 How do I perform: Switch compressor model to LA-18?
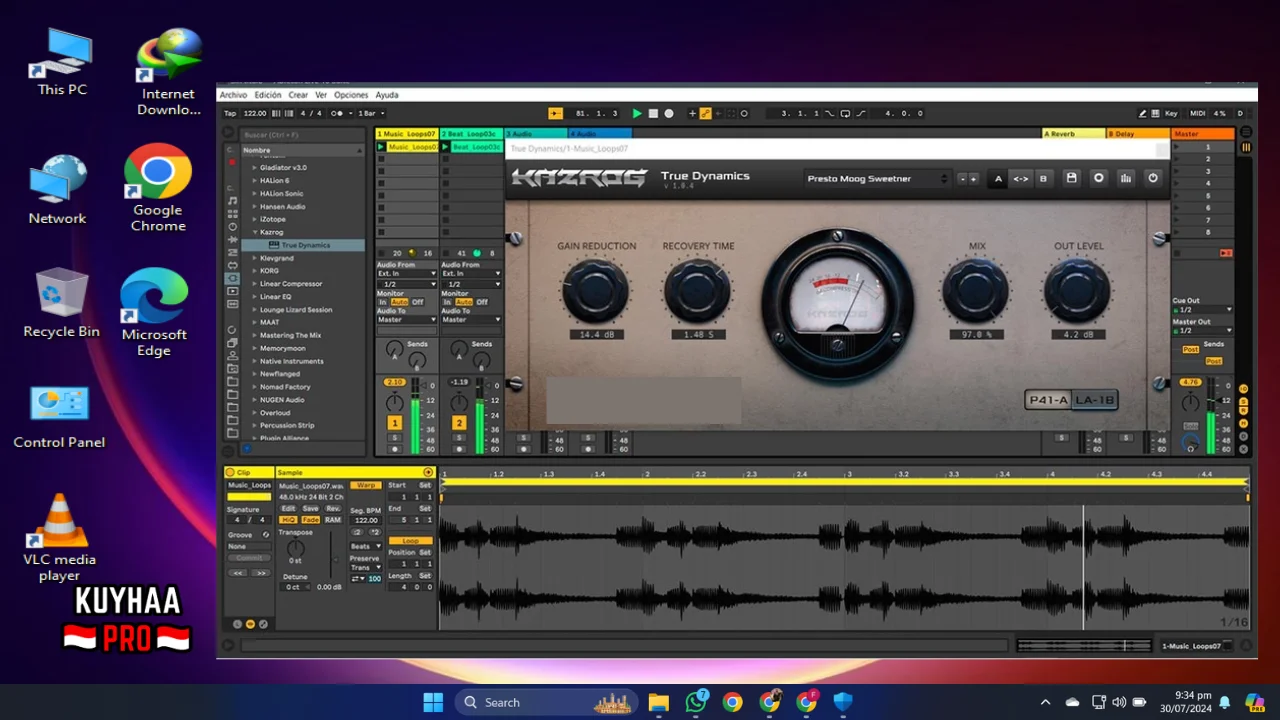click(x=1094, y=400)
